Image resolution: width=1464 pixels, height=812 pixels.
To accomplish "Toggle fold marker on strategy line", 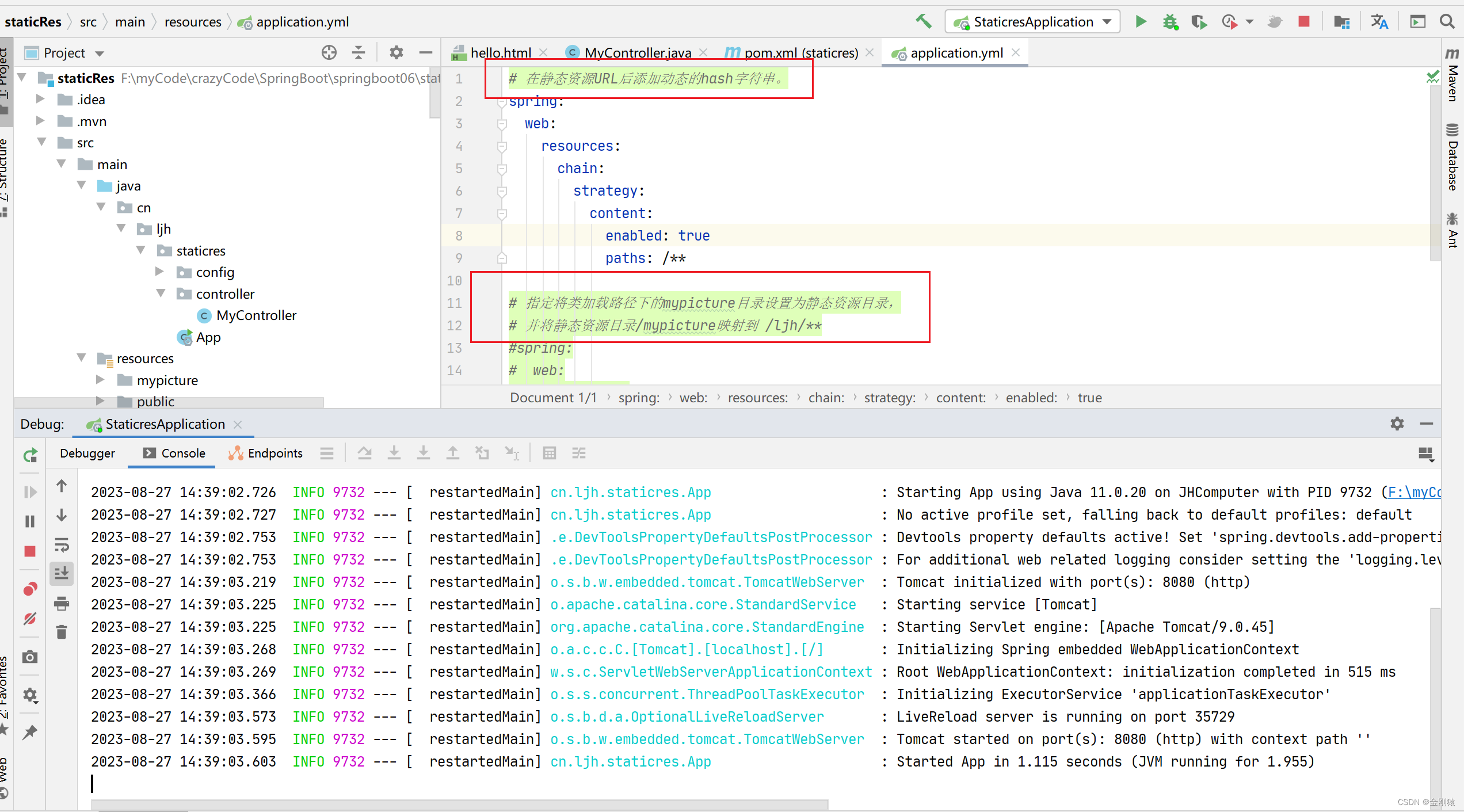I will [502, 191].
